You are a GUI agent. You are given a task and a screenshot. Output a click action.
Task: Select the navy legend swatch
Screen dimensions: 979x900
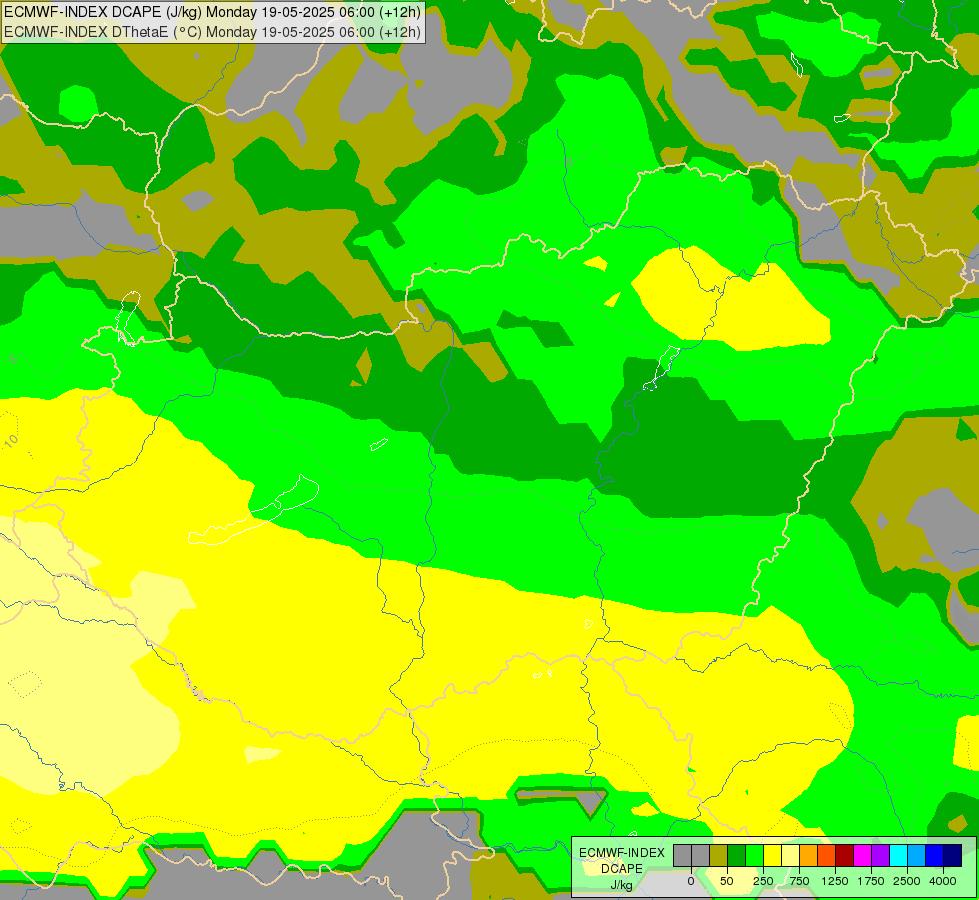pyautogui.click(x=953, y=856)
